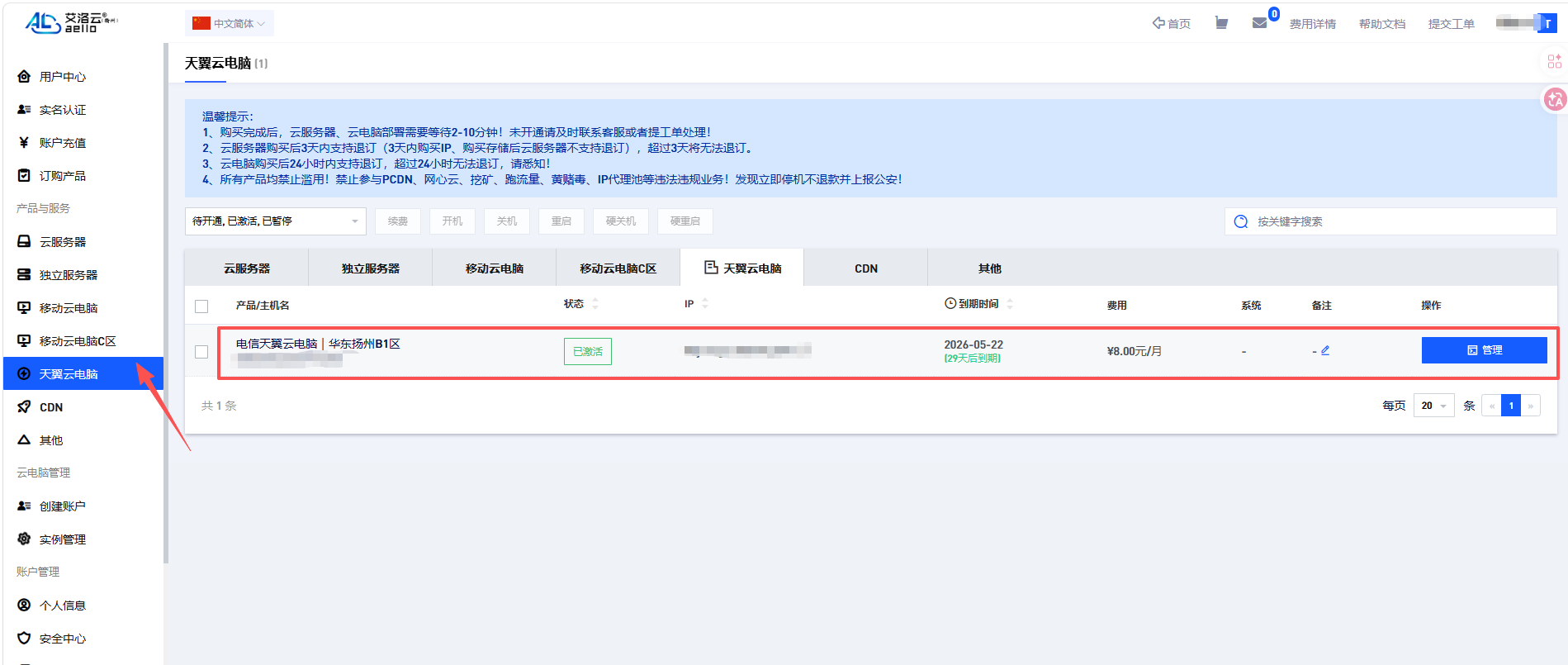Click the grid widget icon at top right
The height and width of the screenshot is (665, 1568).
(1554, 61)
